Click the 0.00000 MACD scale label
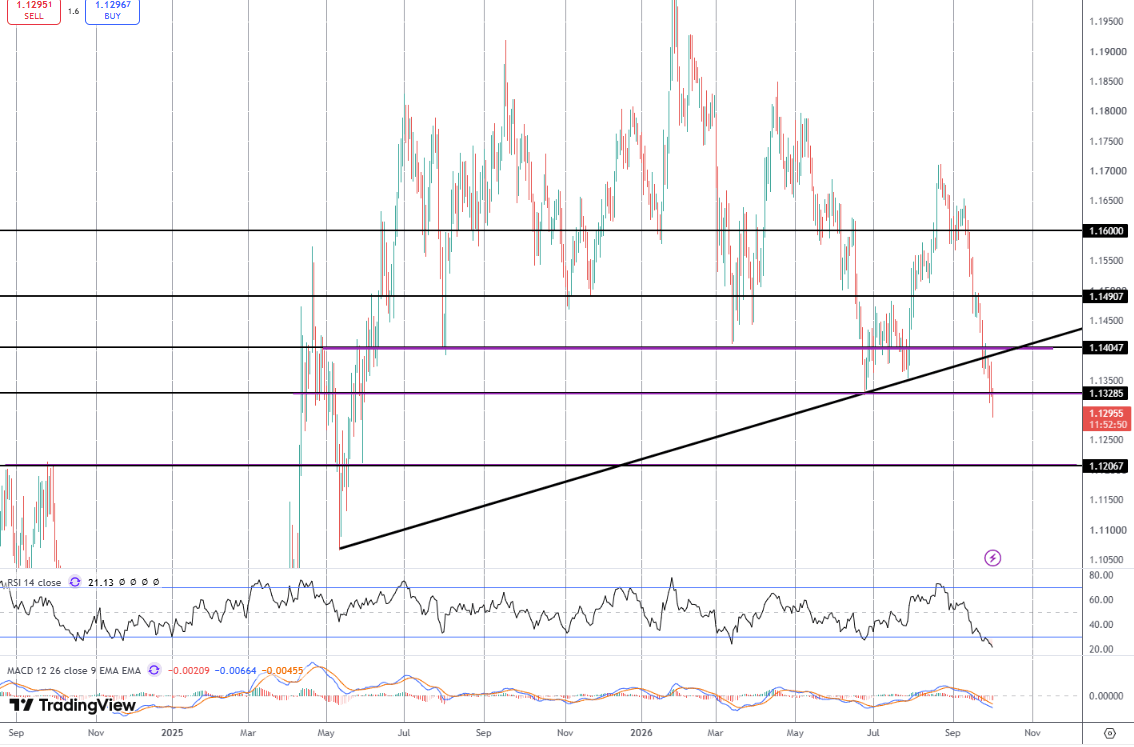This screenshot has width=1134, height=747. pos(1106,696)
